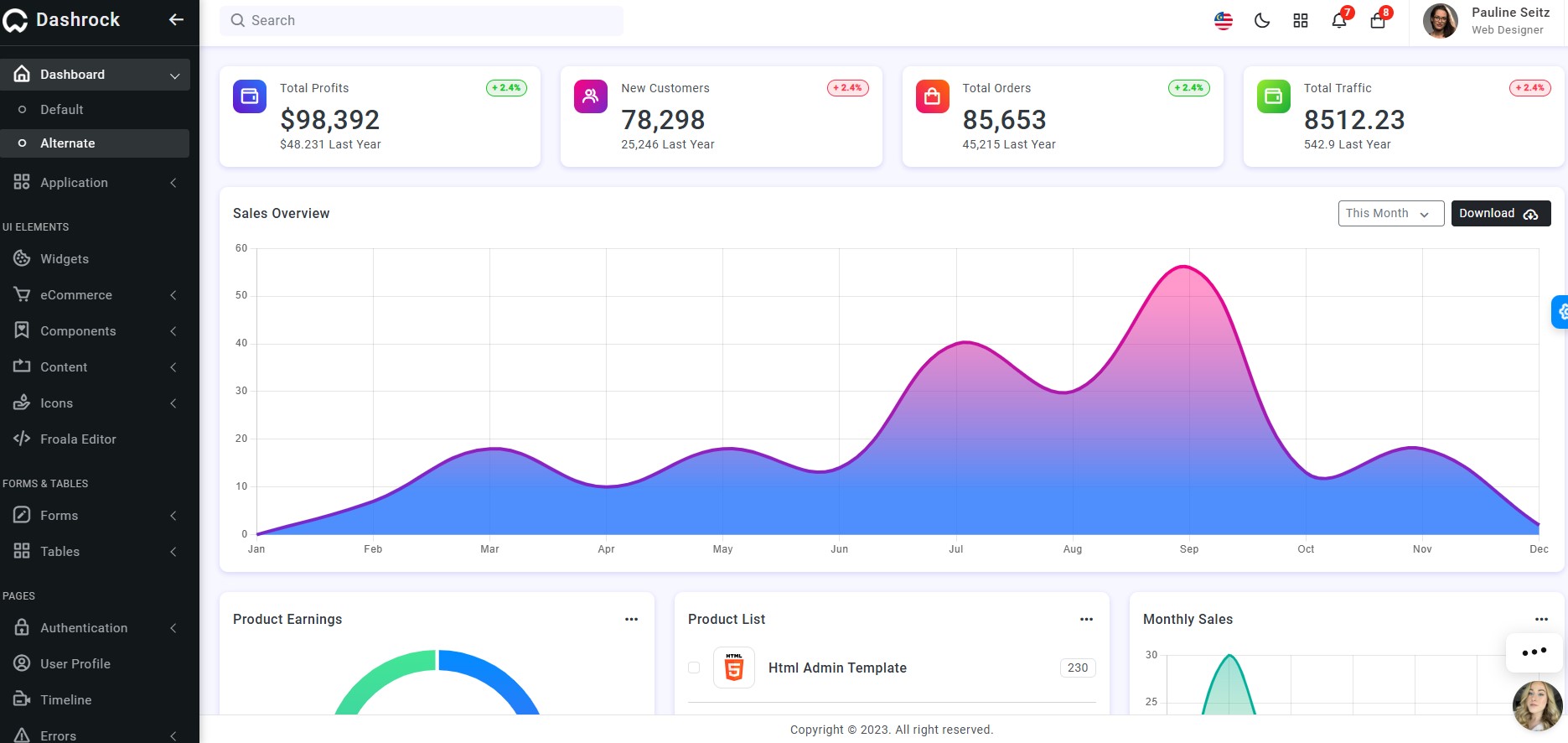Expand the Tables submenu chevron
Image resolution: width=1568 pixels, height=743 pixels.
click(x=173, y=552)
